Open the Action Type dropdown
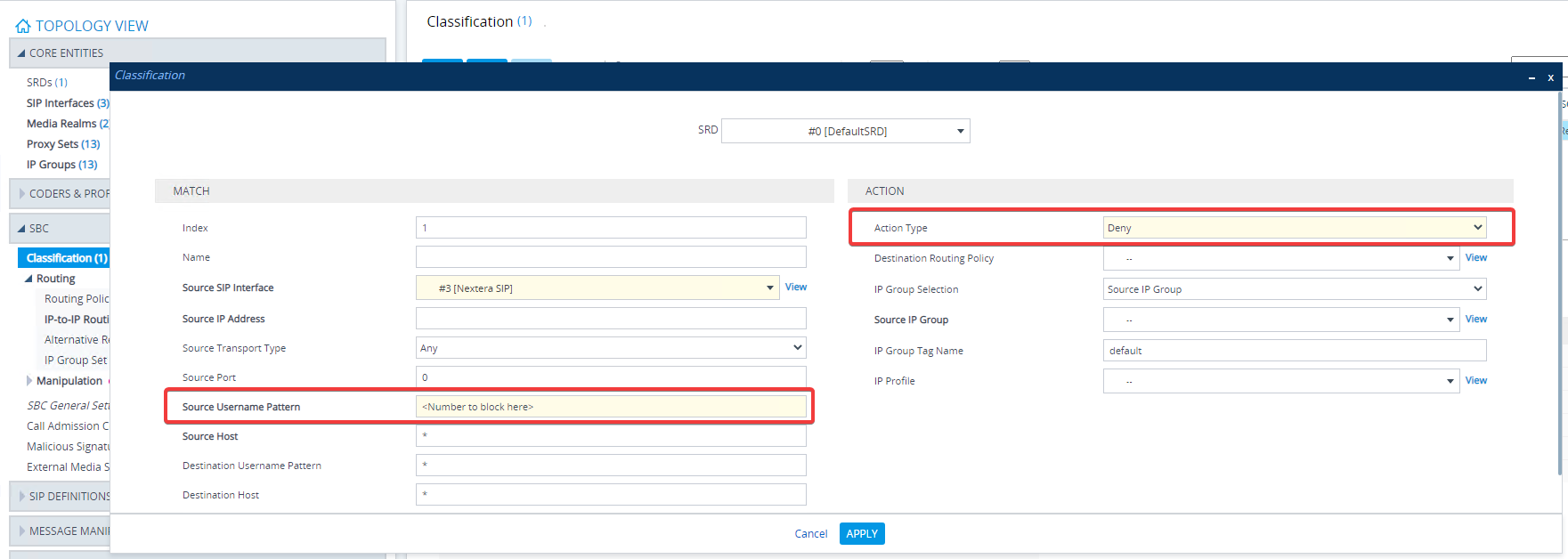1568x559 pixels. (1294, 228)
